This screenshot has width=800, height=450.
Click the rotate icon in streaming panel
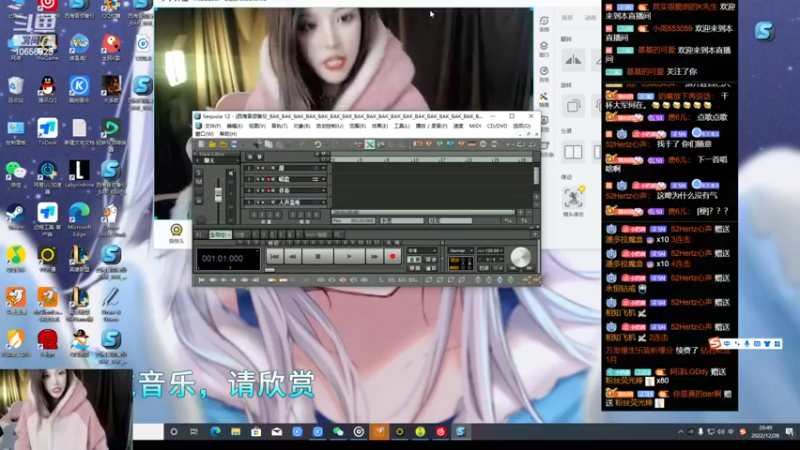[573, 106]
